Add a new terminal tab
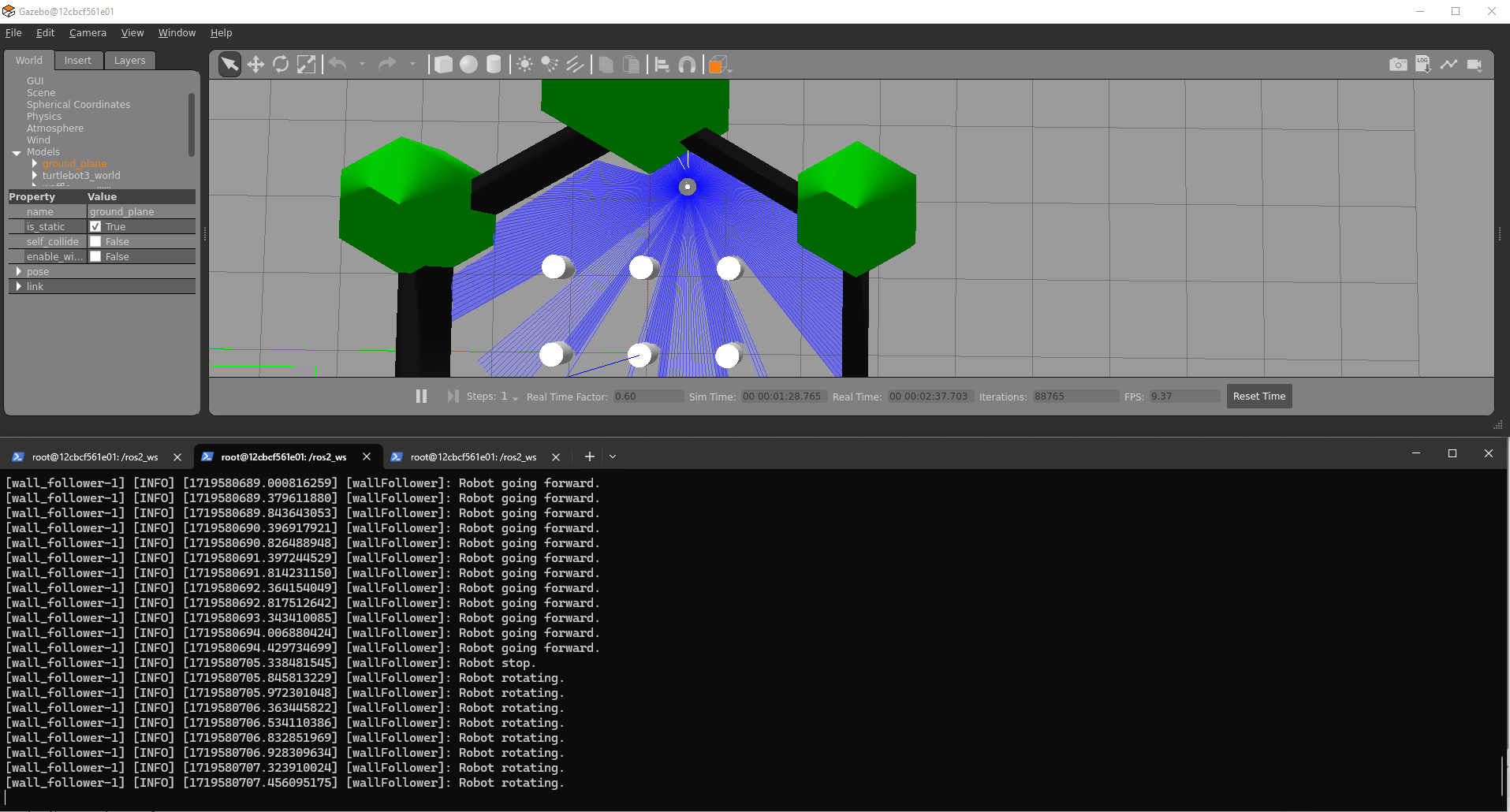This screenshot has width=1510, height=812. coord(589,456)
